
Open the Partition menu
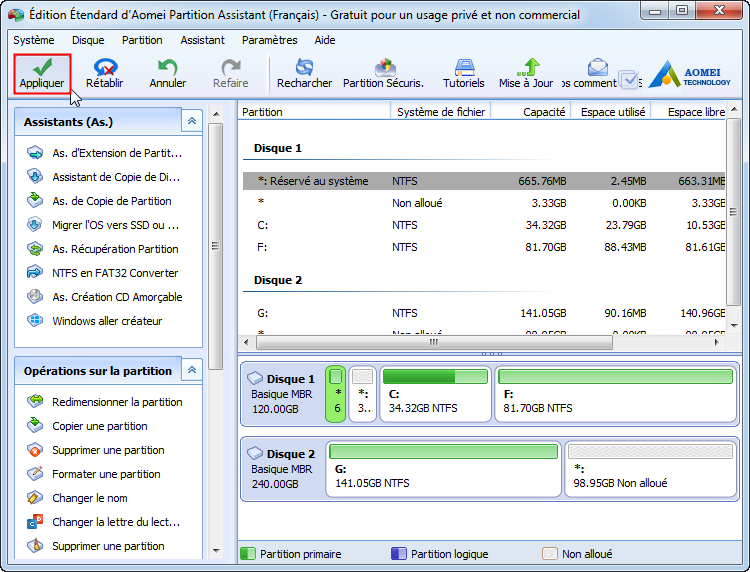coord(142,40)
